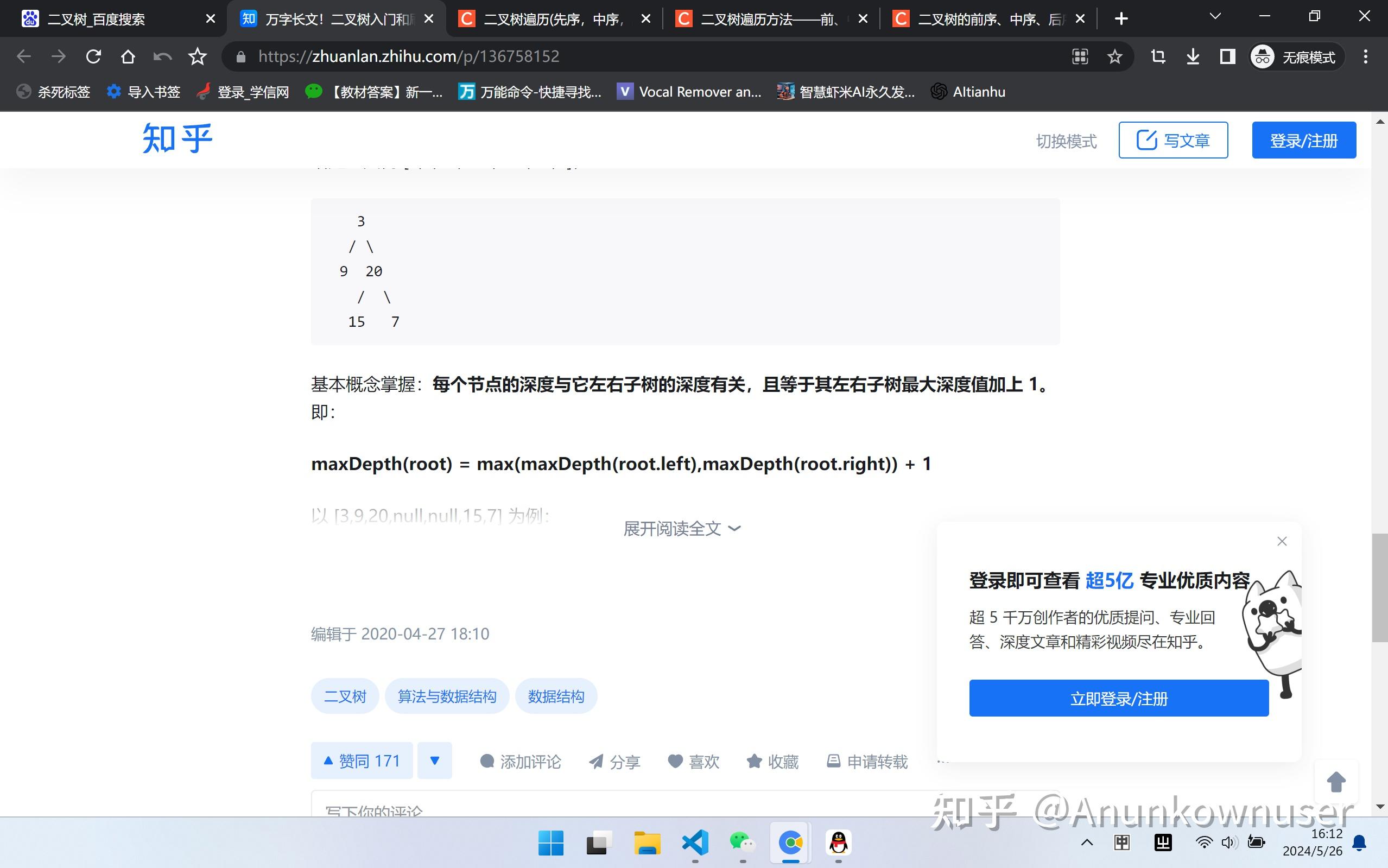
Task: Click the downvote triangle button
Action: pos(435,761)
